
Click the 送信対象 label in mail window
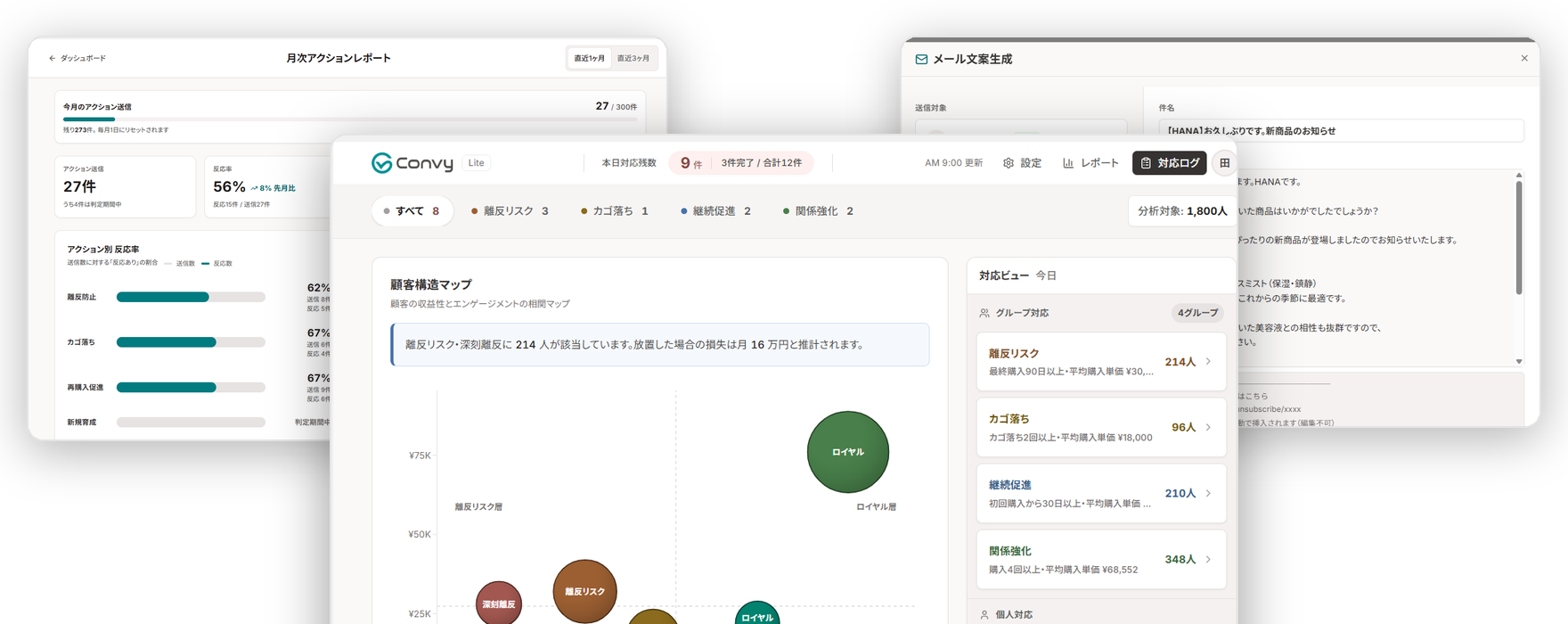(x=931, y=108)
